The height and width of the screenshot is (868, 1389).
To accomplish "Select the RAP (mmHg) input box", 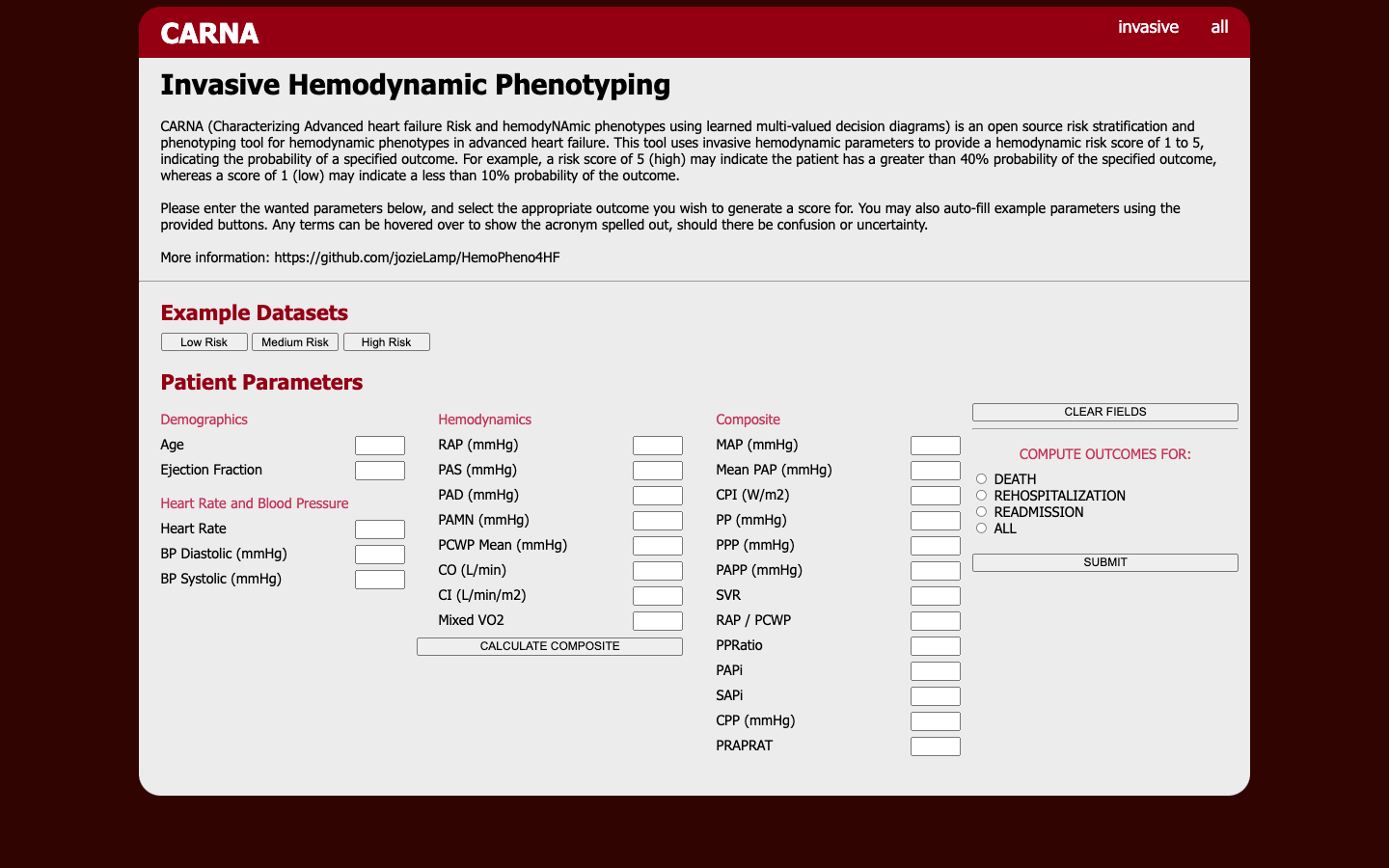I will [x=658, y=446].
